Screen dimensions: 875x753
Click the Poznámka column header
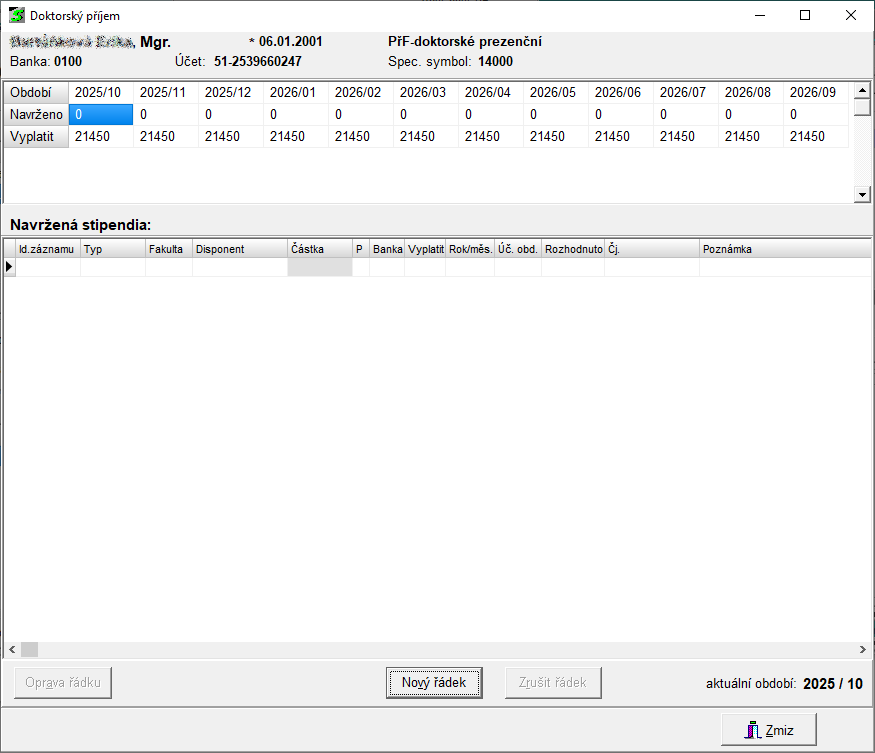pyautogui.click(x=783, y=249)
